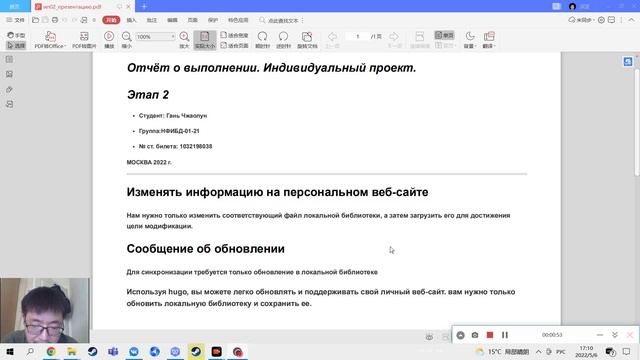Image resolution: width=640 pixels, height=360 pixels.
Task: Rotate page counterclockwise (逆时针)
Action: [283, 40]
